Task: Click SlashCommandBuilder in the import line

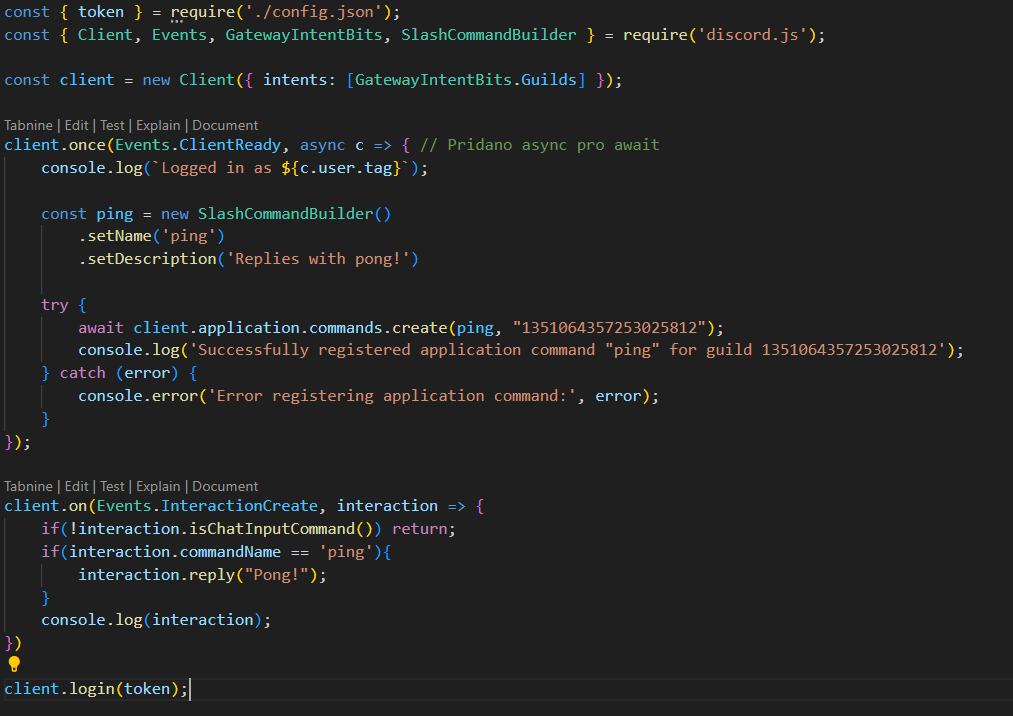Action: [488, 35]
